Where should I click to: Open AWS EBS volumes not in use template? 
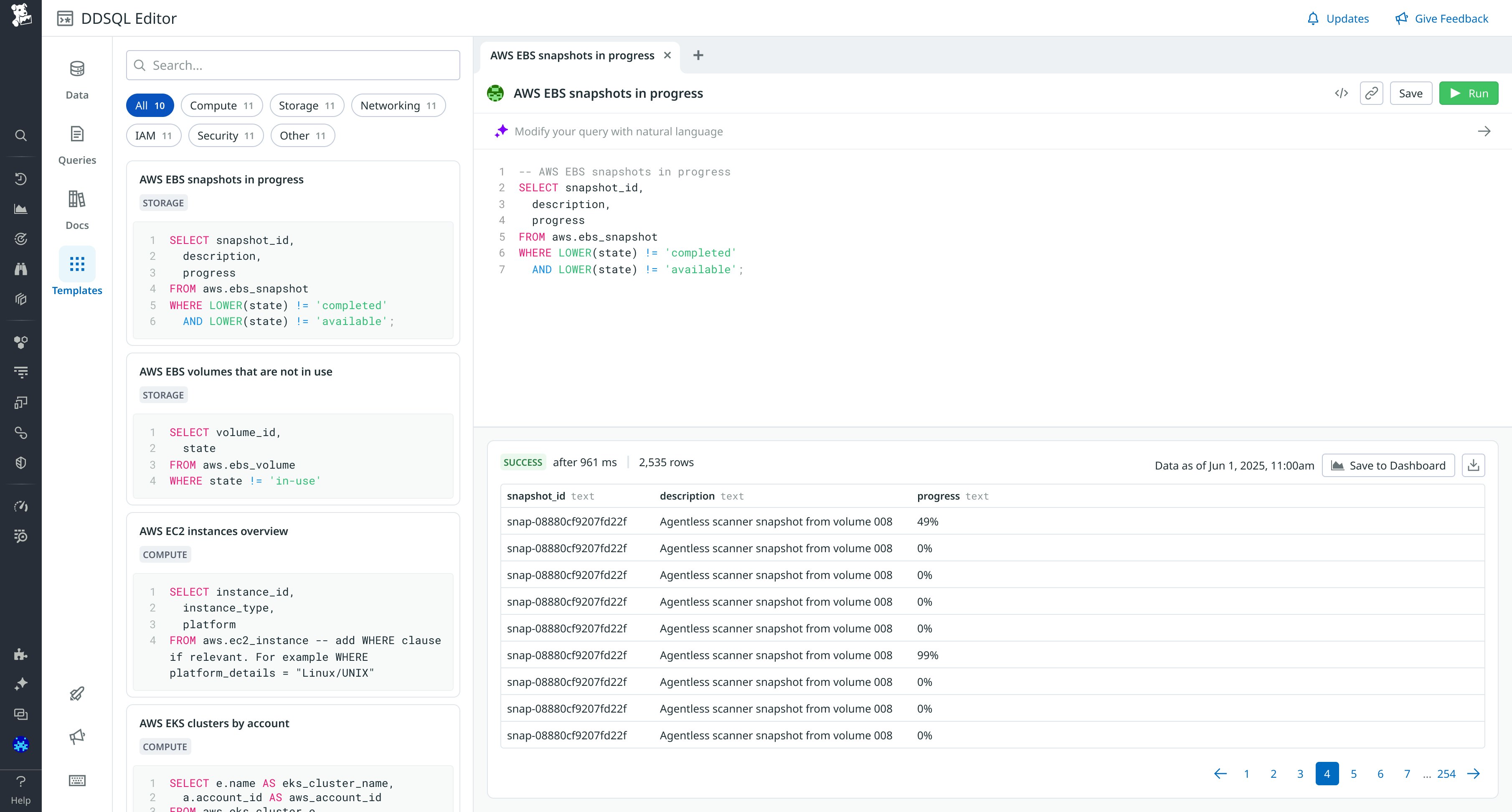[x=236, y=372]
